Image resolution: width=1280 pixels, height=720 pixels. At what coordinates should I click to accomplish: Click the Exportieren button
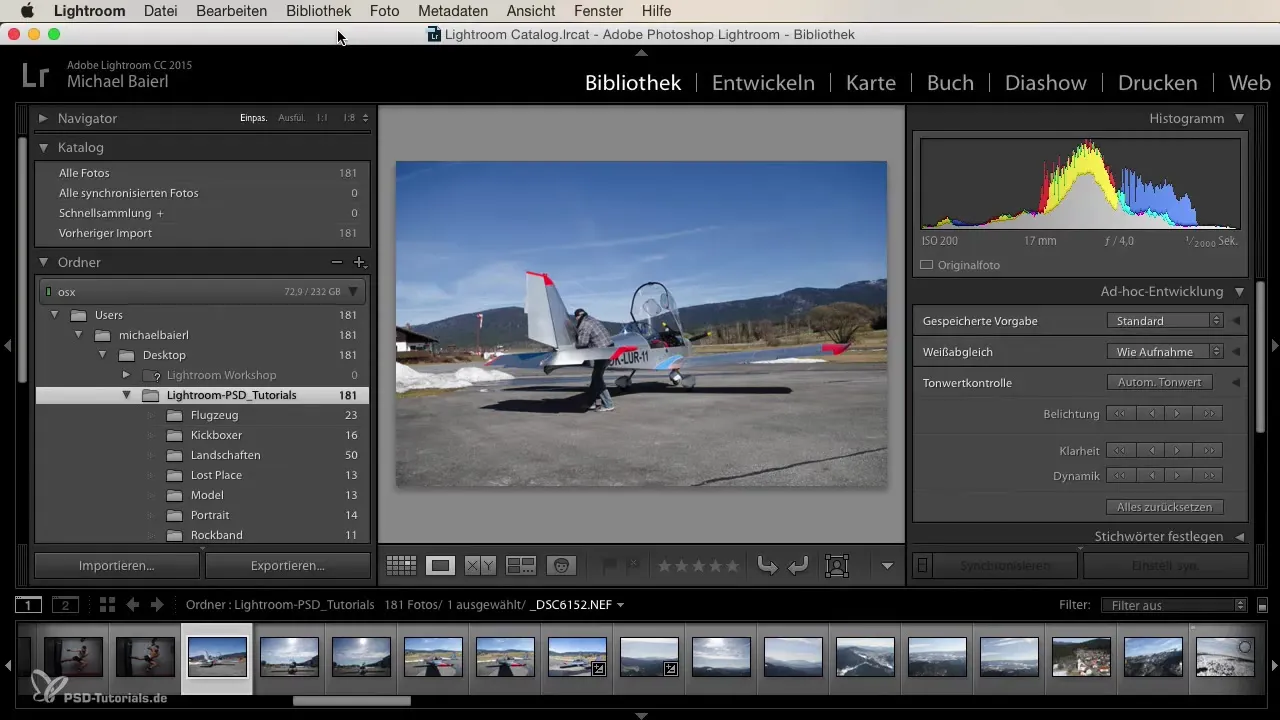pos(288,565)
